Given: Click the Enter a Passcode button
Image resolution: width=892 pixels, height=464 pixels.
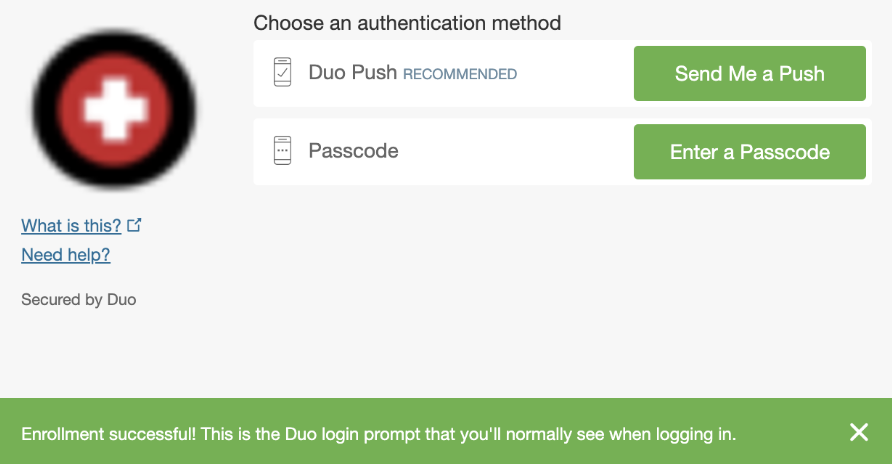Looking at the screenshot, I should point(749,152).
